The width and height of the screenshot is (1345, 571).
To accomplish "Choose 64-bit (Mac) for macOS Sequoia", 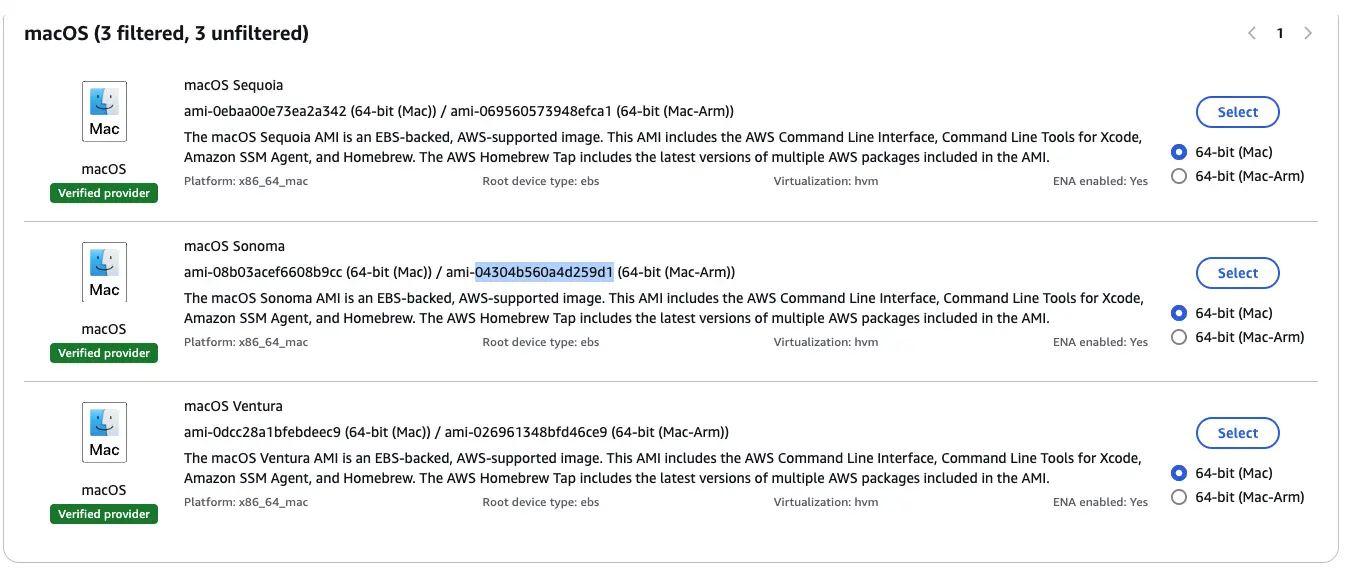I will [x=1179, y=152].
